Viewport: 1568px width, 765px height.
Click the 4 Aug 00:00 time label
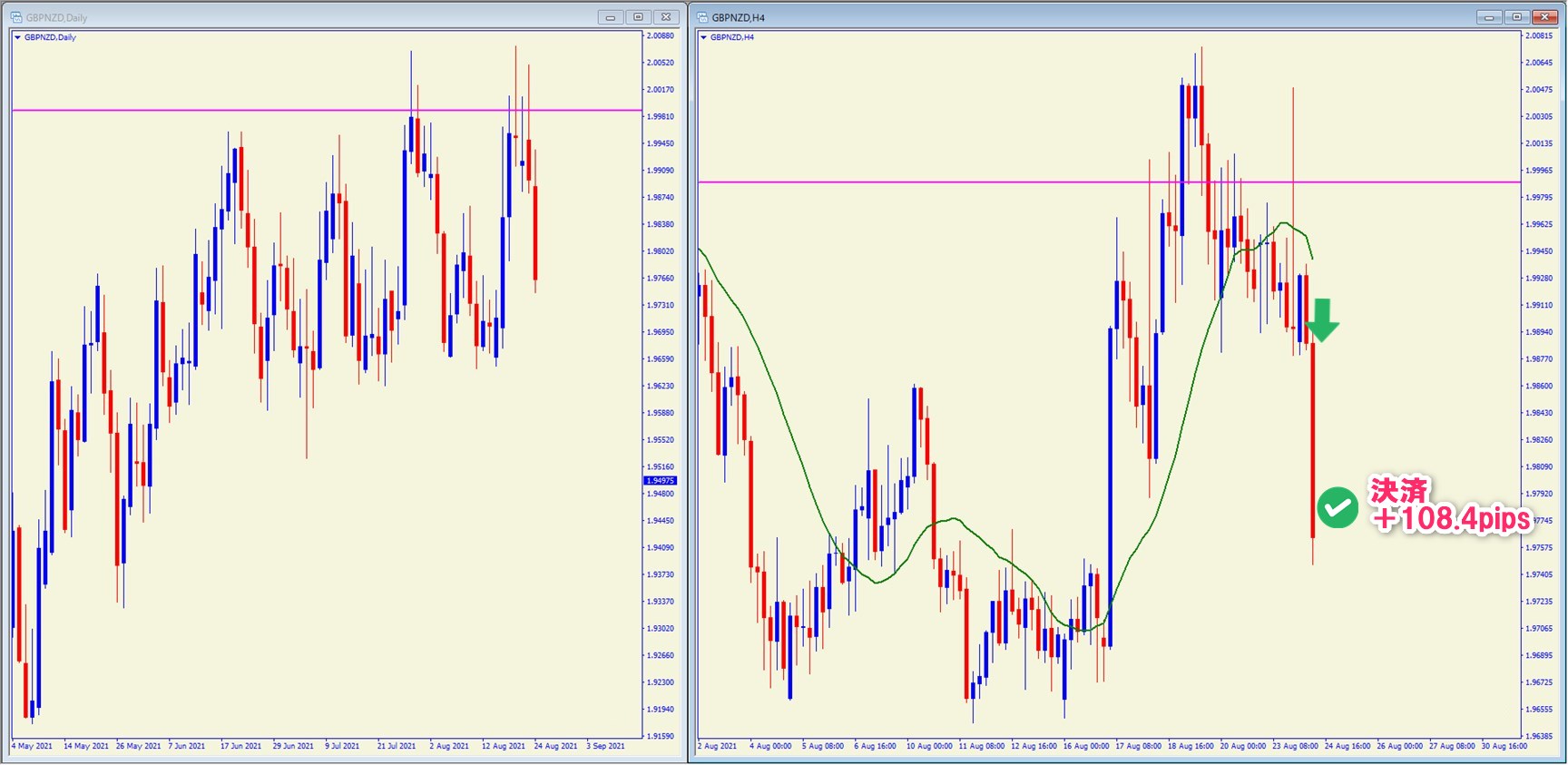(x=770, y=746)
